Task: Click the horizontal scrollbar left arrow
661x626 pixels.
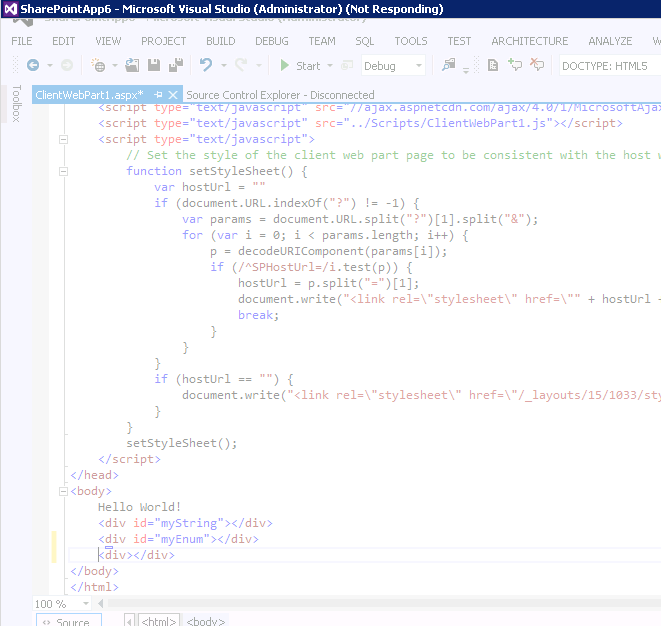Action: [100, 604]
